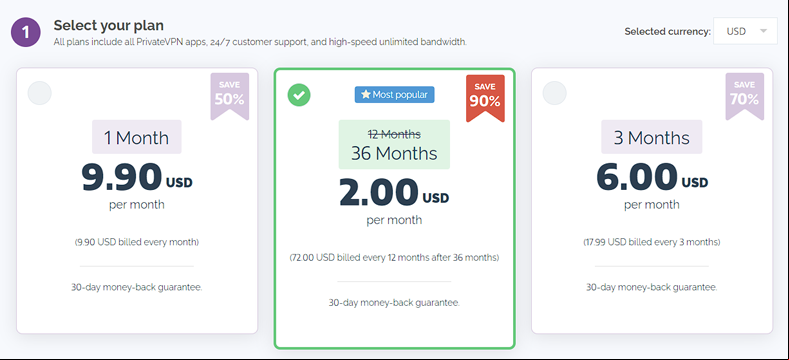Open the Selected currency USD dropdown
The width and height of the screenshot is (789, 360).
(745, 31)
